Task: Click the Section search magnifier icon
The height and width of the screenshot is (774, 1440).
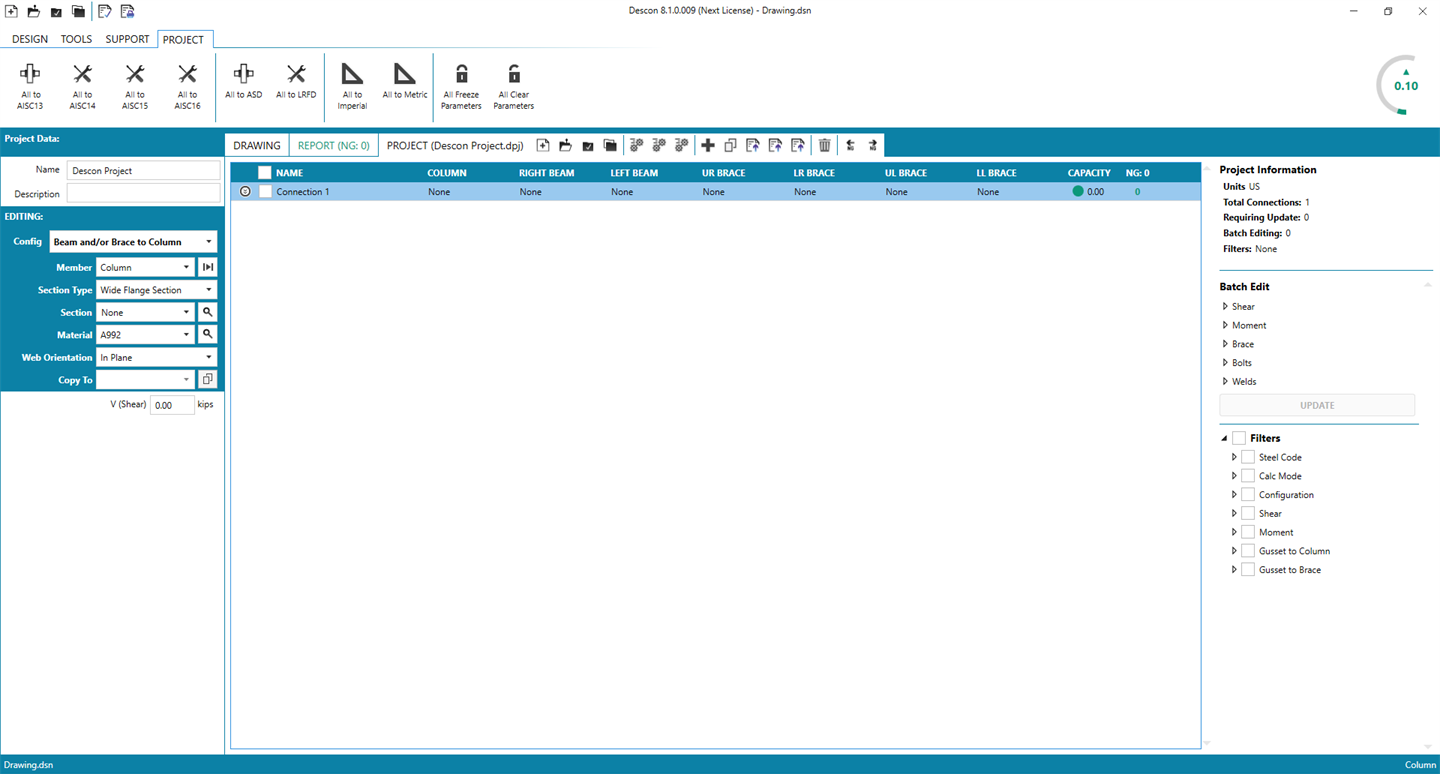Action: pos(207,313)
